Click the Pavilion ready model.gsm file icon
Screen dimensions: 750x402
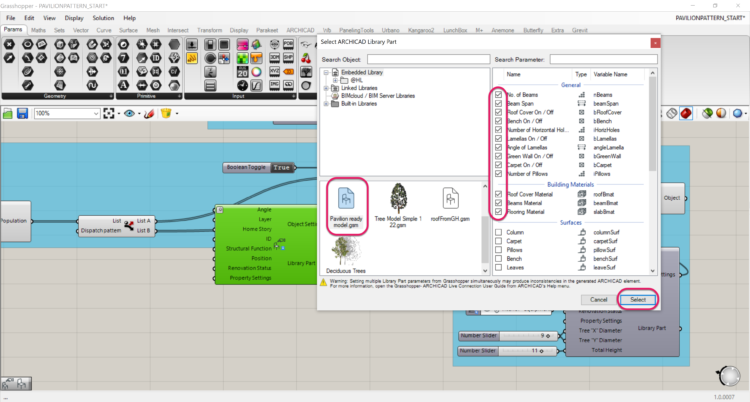tap(348, 207)
